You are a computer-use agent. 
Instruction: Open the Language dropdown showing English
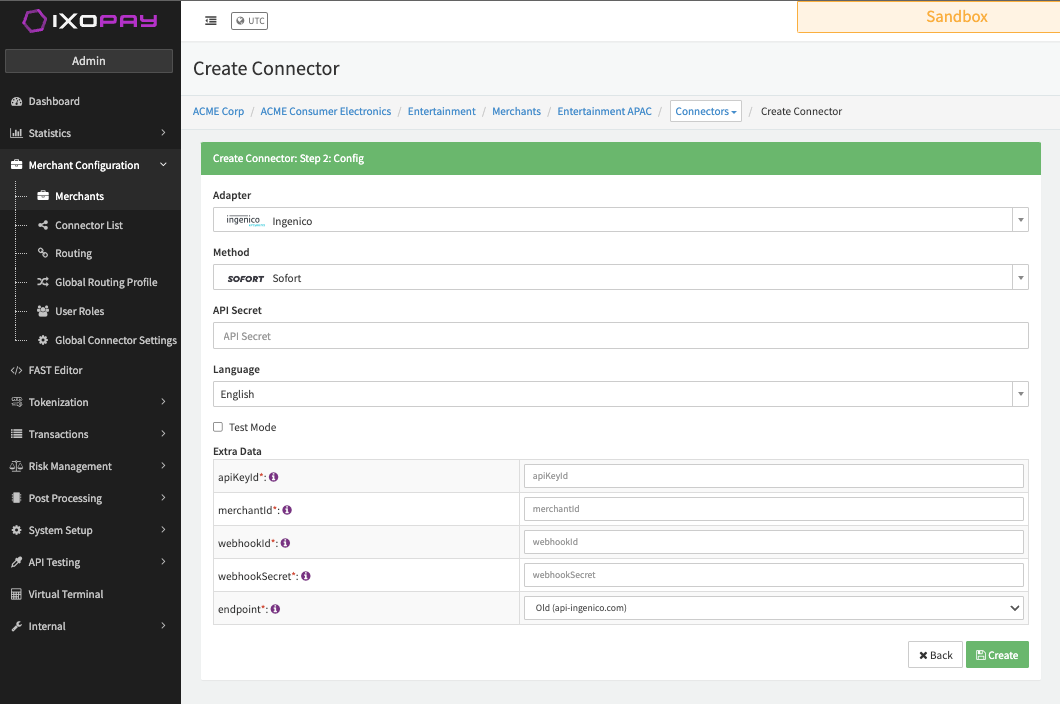(x=620, y=394)
